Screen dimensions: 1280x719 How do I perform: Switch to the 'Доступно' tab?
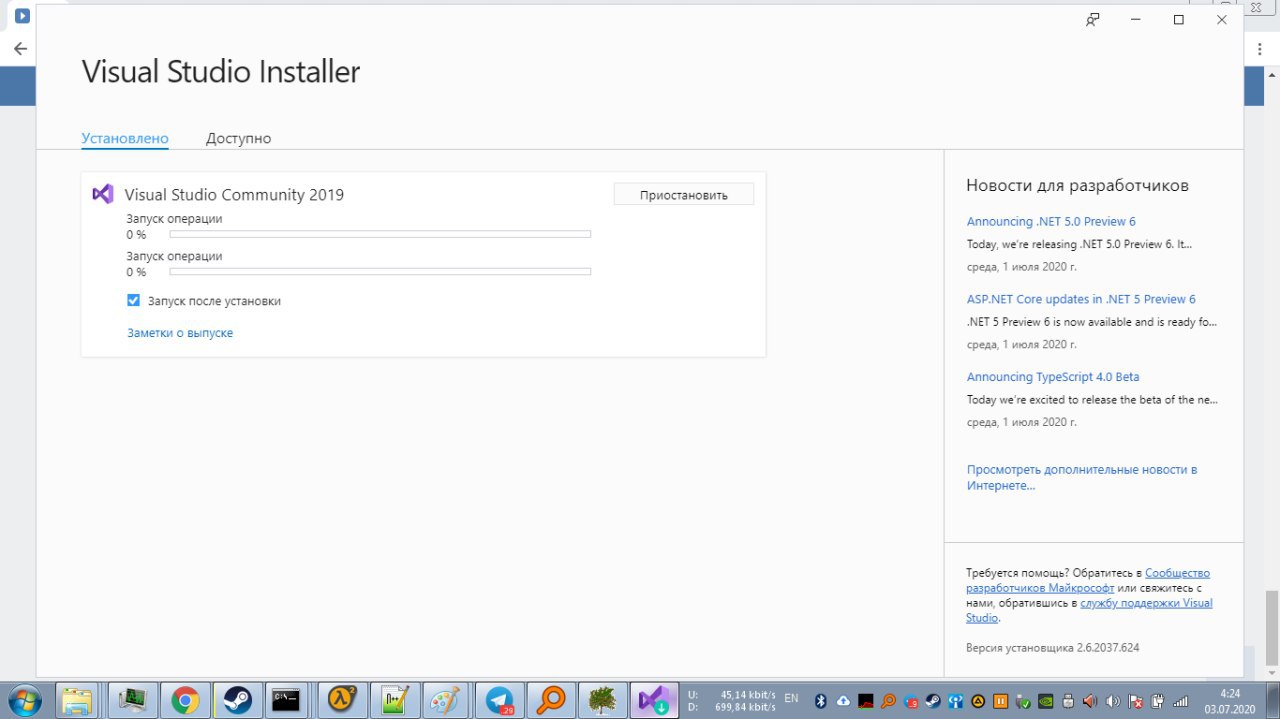[x=238, y=138]
